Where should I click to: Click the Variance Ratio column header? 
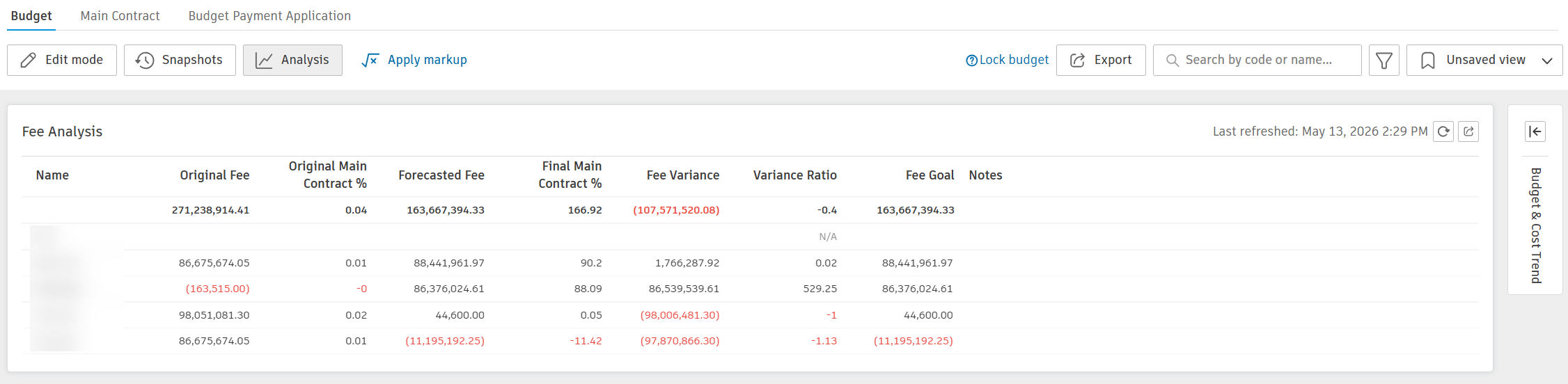[795, 175]
